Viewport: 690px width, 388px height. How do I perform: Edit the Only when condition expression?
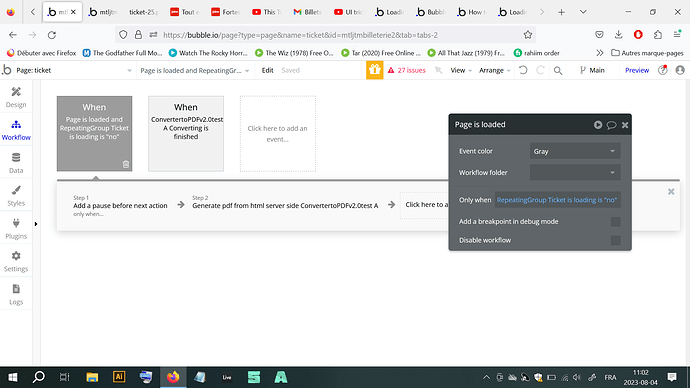(x=557, y=200)
